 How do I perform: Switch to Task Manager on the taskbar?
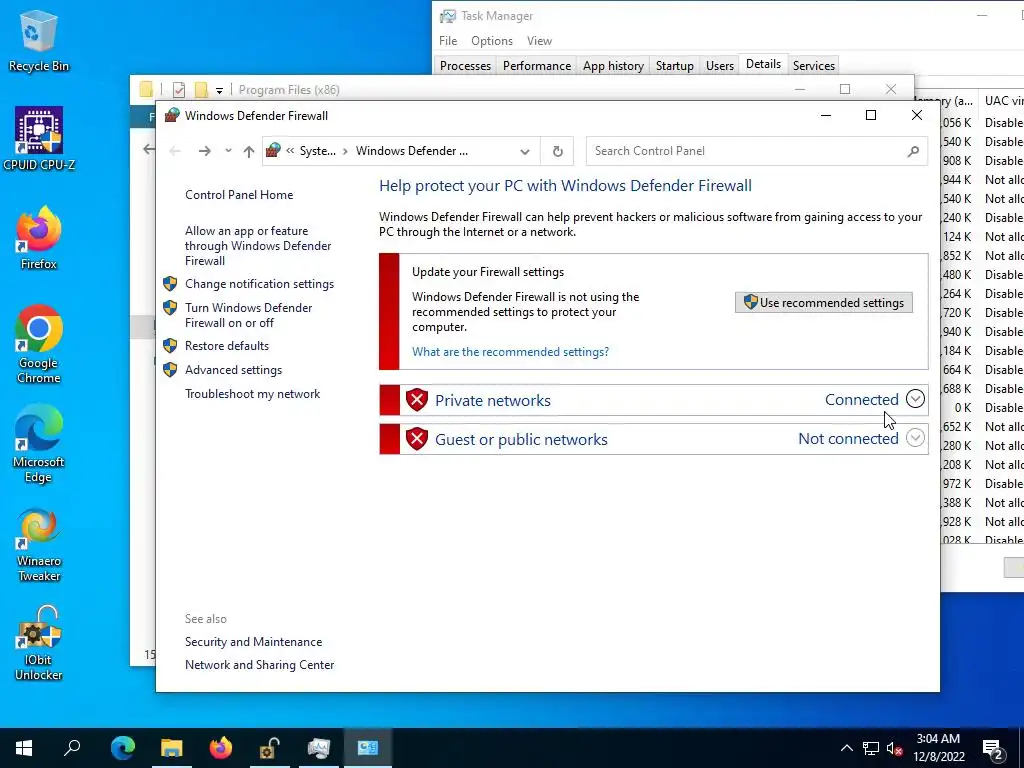point(319,748)
